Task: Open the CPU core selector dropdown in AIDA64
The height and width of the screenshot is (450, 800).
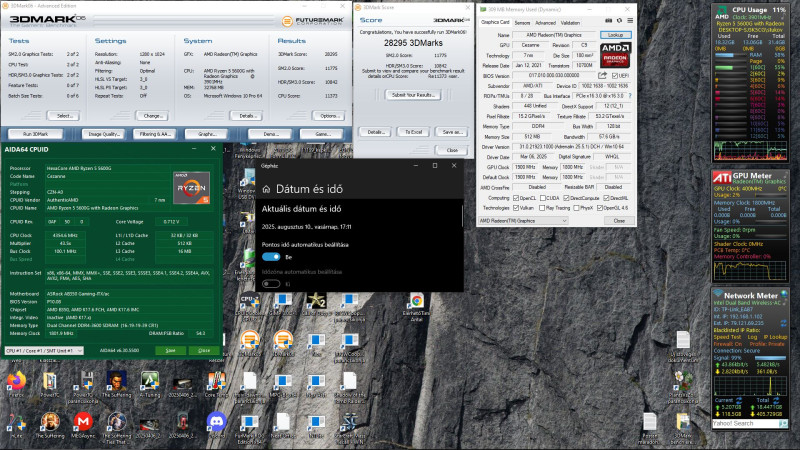Action: [x=44, y=351]
